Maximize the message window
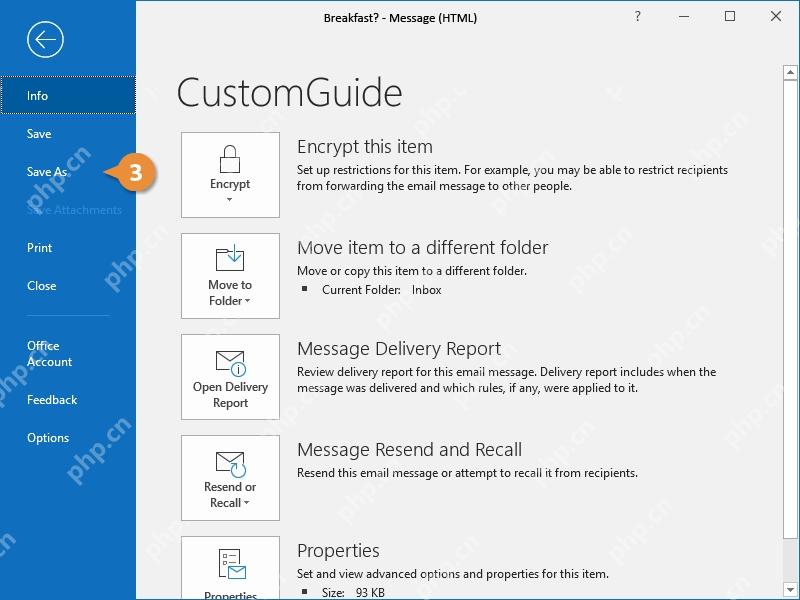Image resolution: width=800 pixels, height=600 pixels. tap(730, 16)
